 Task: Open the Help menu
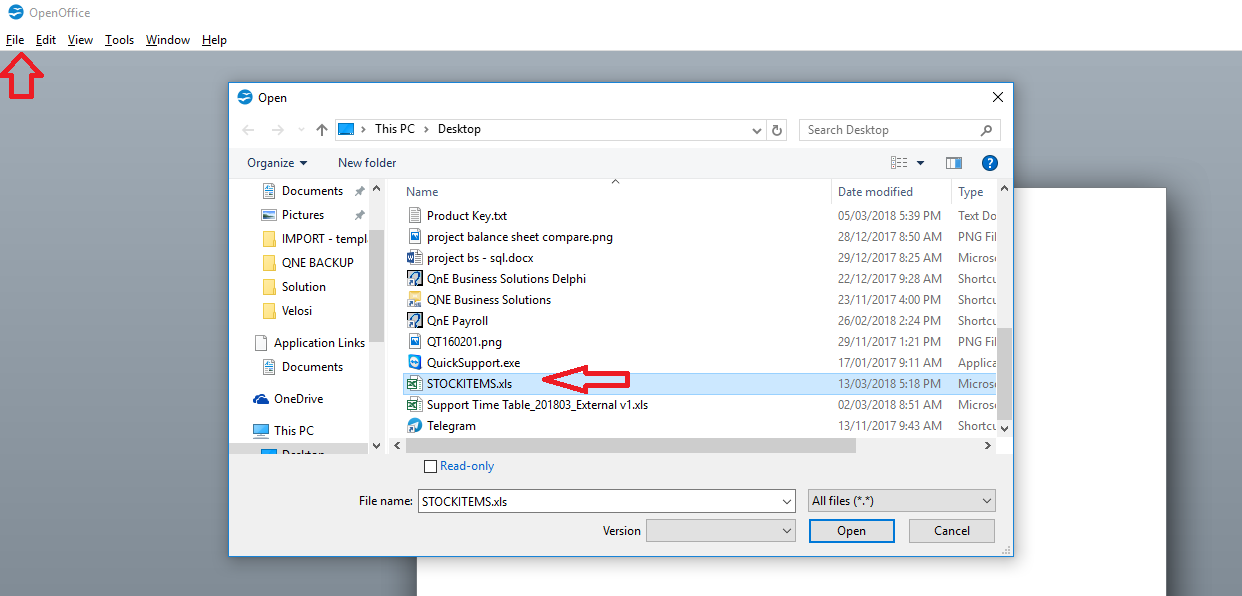214,40
